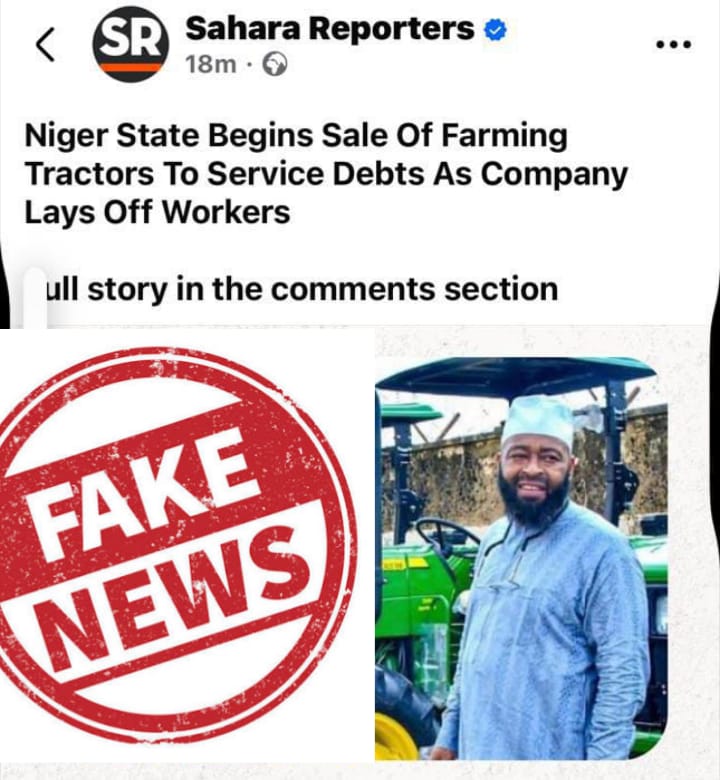Open the SR profile picture logo
This screenshot has width=720, height=780.
pyautogui.click(x=130, y=44)
